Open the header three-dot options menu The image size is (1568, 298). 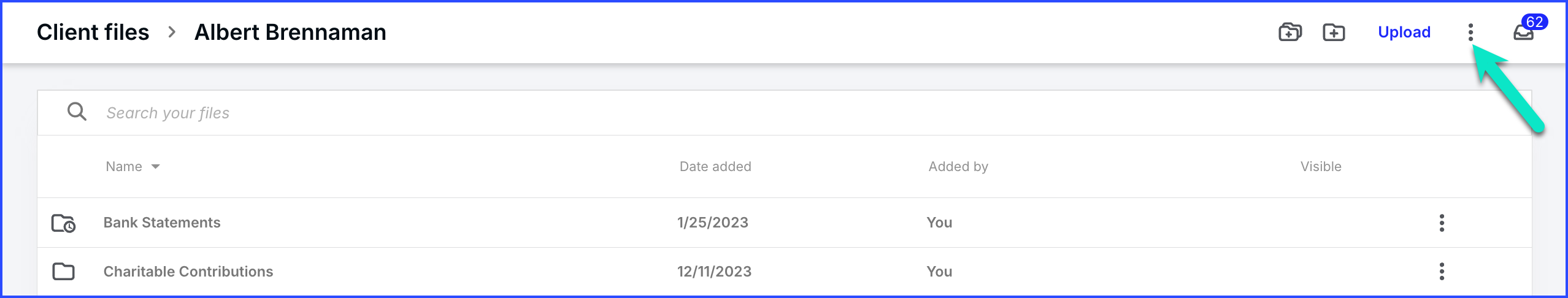coord(1470,32)
